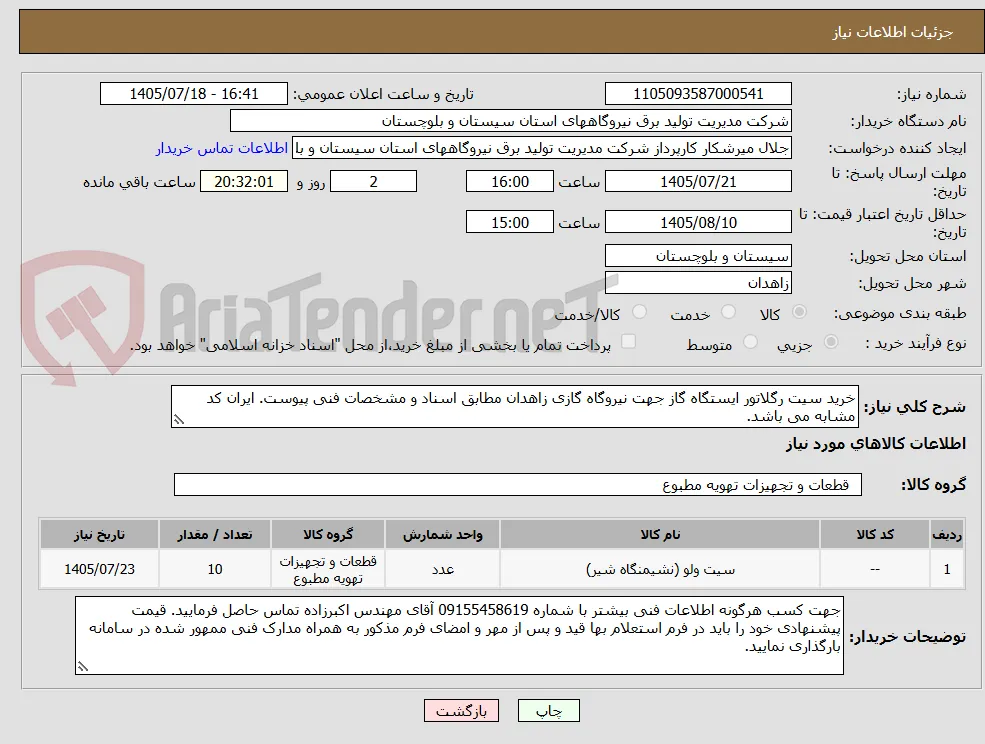The height and width of the screenshot is (744, 985).
Task: Click the row number cell 1
Action: pos(947,569)
